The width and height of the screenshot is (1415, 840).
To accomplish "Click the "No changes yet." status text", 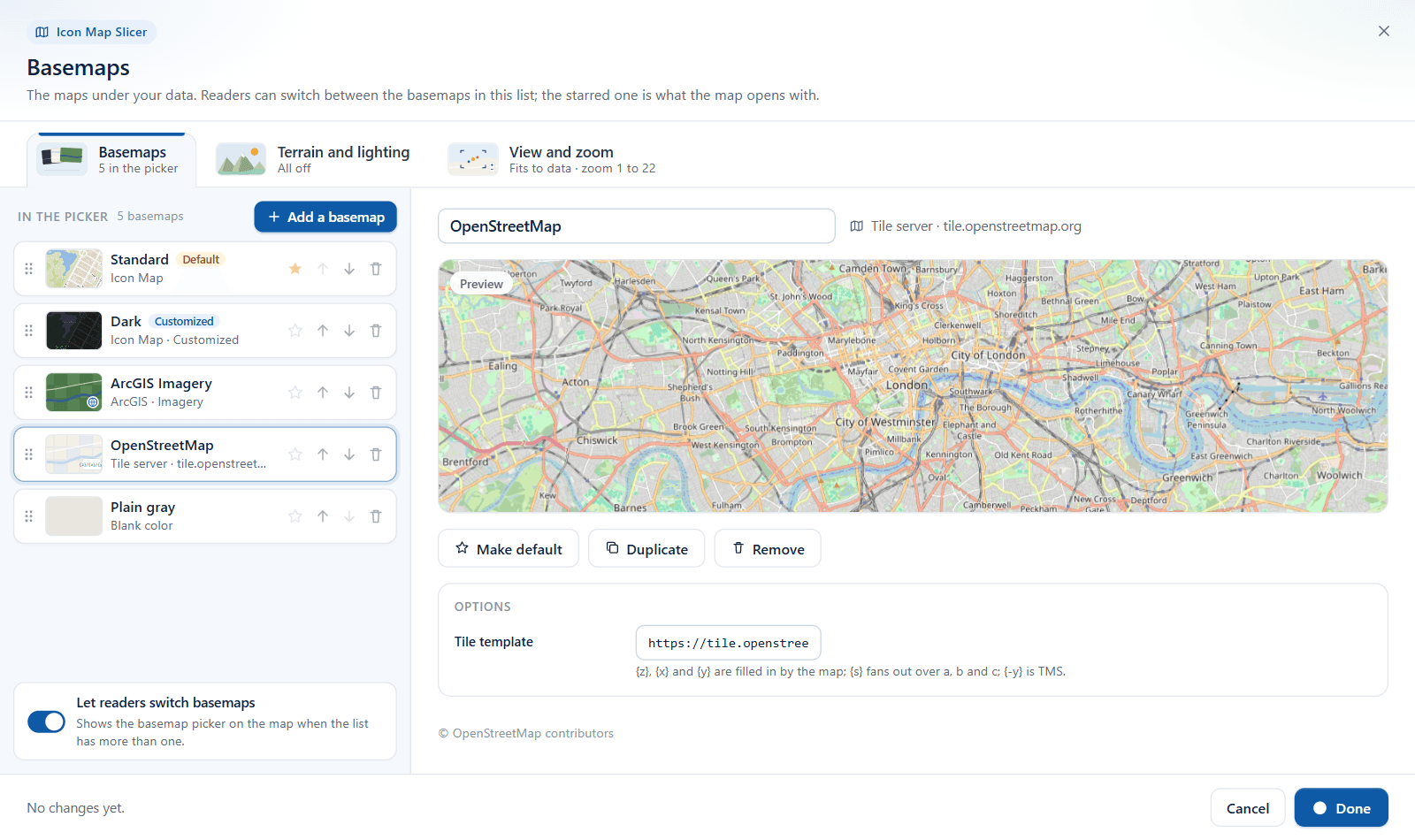I will [76, 808].
